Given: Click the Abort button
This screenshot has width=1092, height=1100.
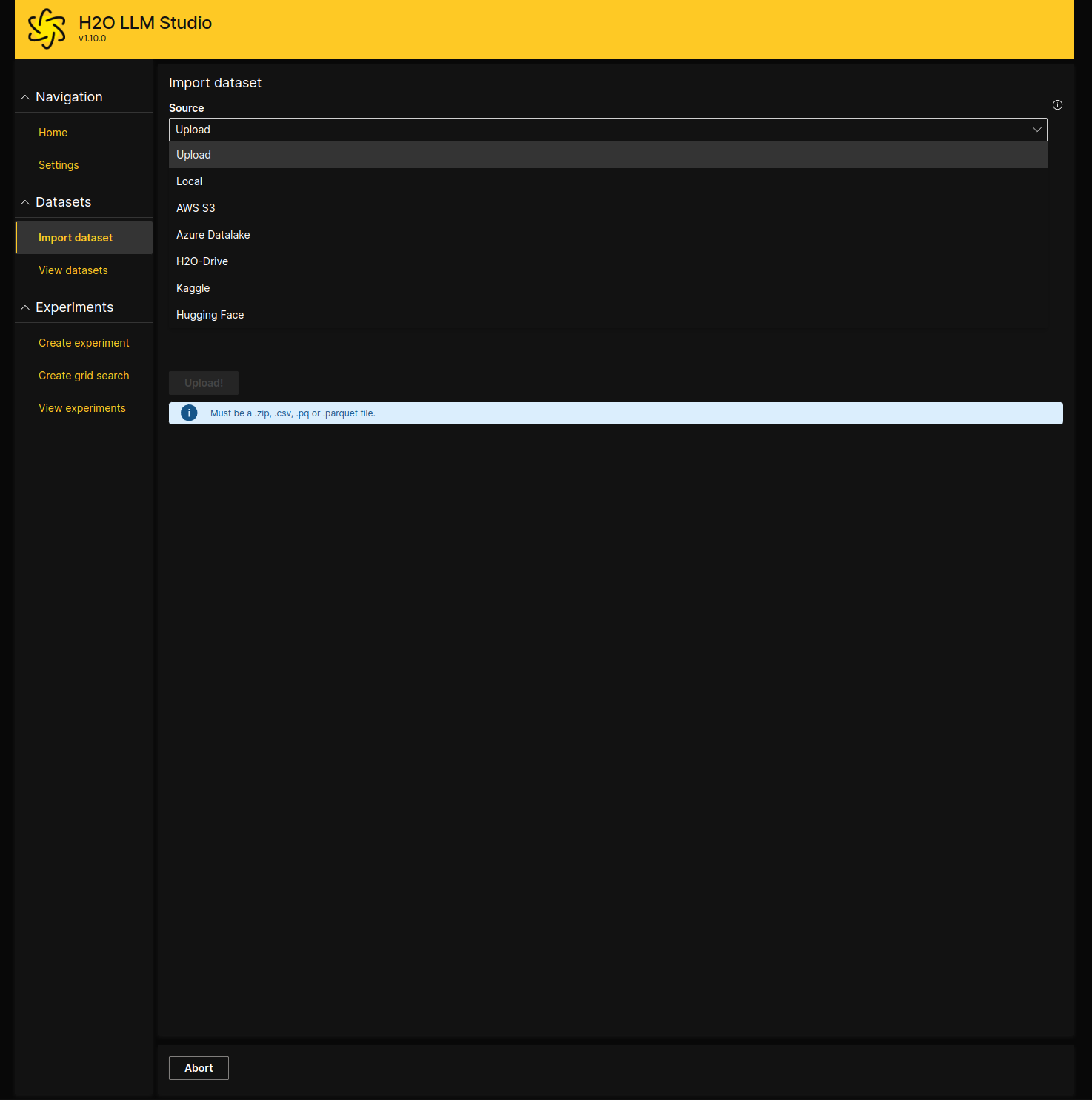Looking at the screenshot, I should 199,1068.
